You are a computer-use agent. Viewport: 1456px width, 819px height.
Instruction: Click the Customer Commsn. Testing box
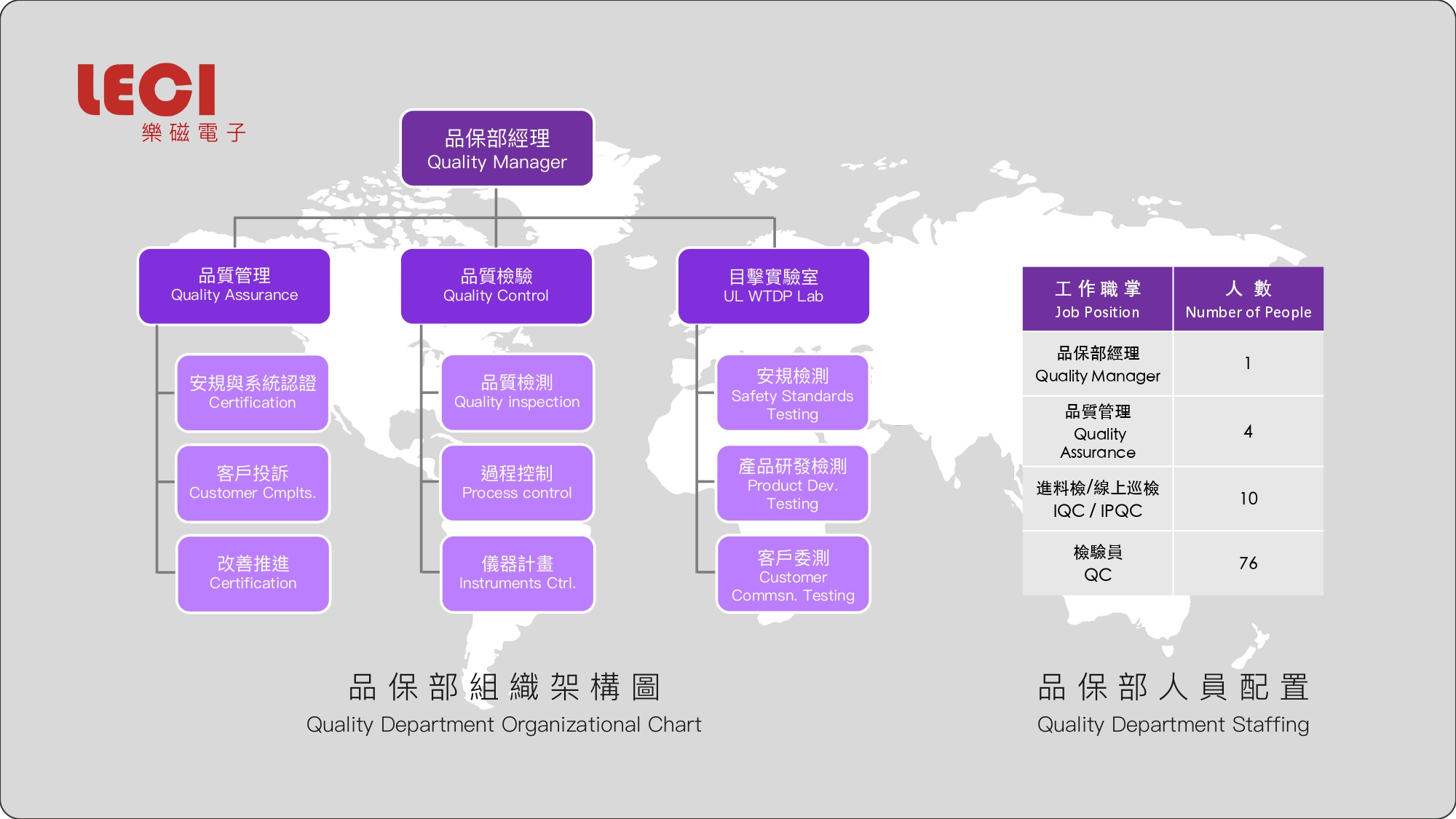click(792, 574)
